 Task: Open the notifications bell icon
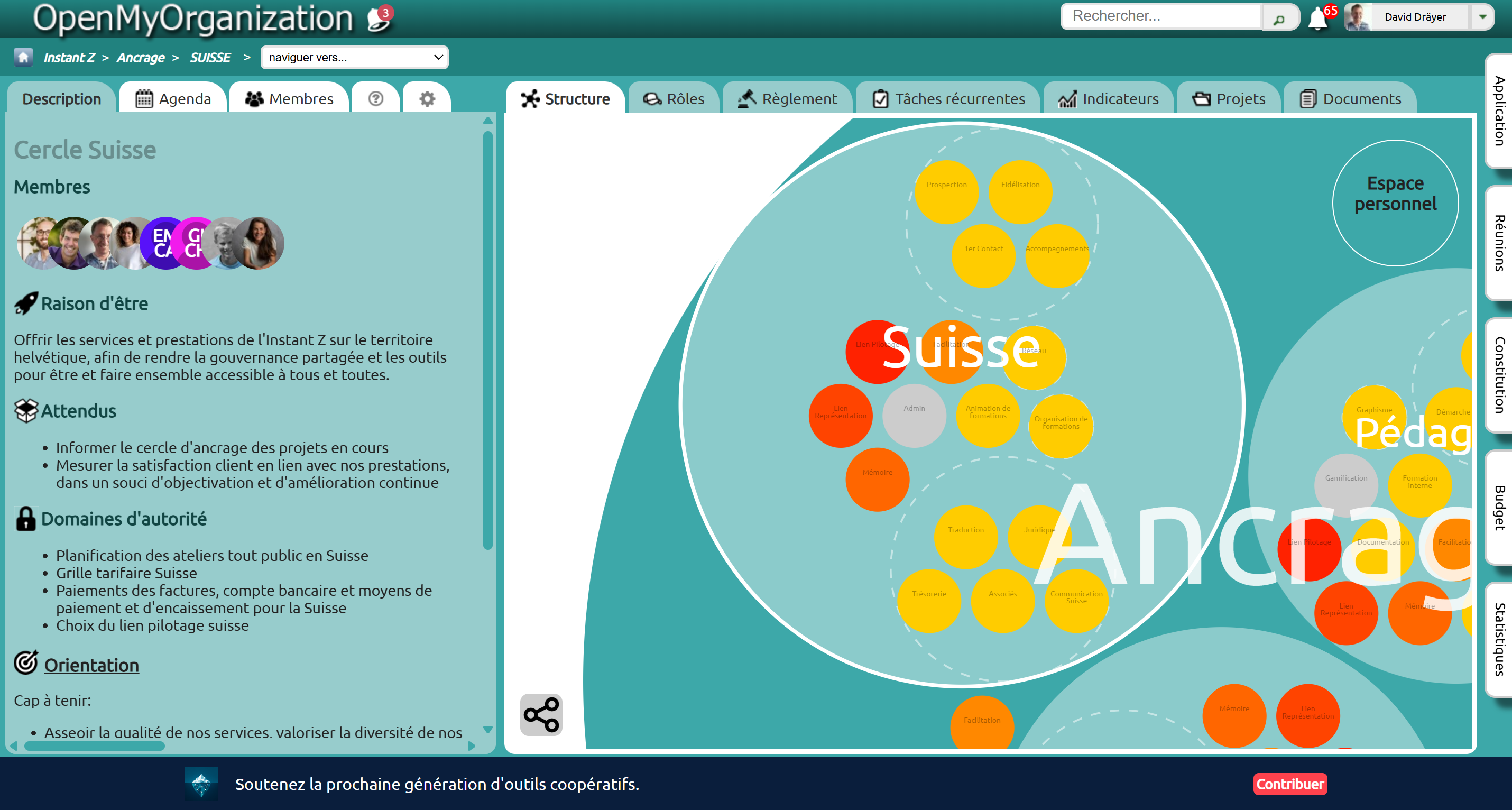point(1317,18)
